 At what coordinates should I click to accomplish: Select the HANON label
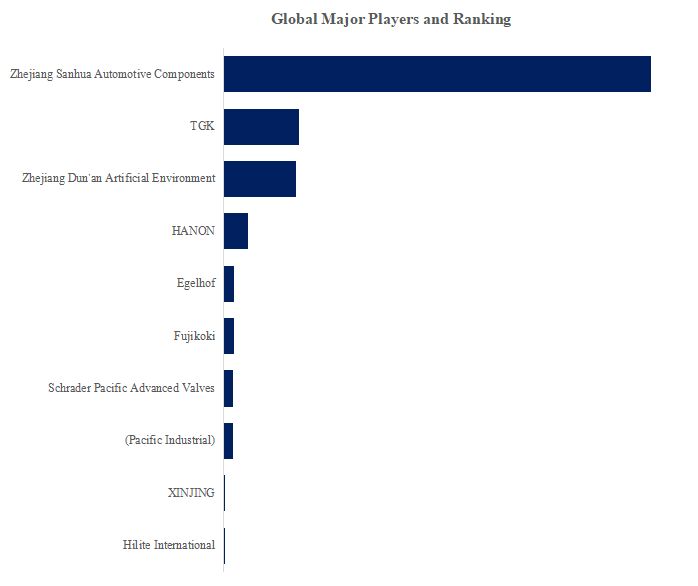[193, 231]
